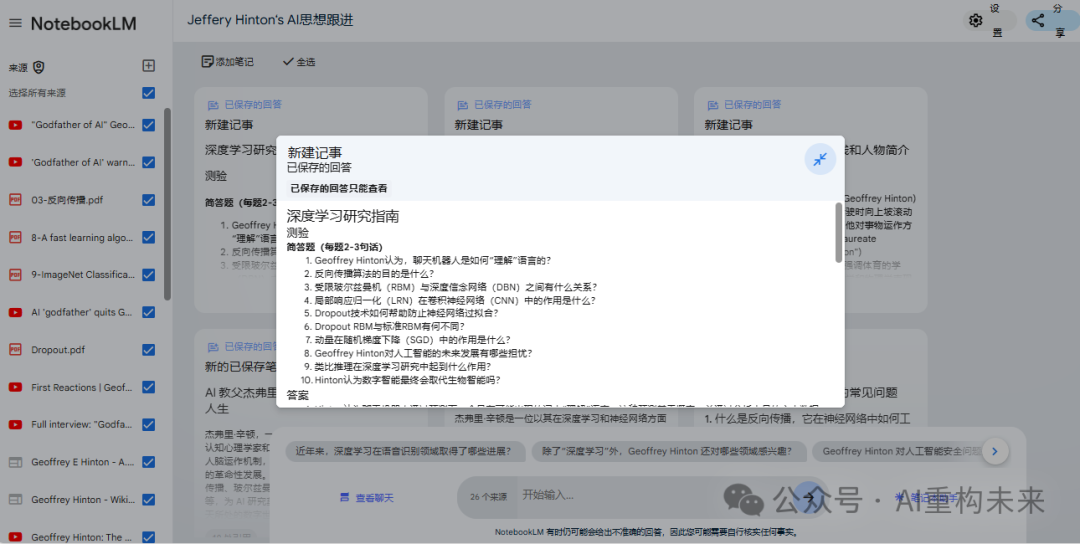Uncheck First Reactions | Geof... checkbox
The width and height of the screenshot is (1080, 544).
point(148,387)
